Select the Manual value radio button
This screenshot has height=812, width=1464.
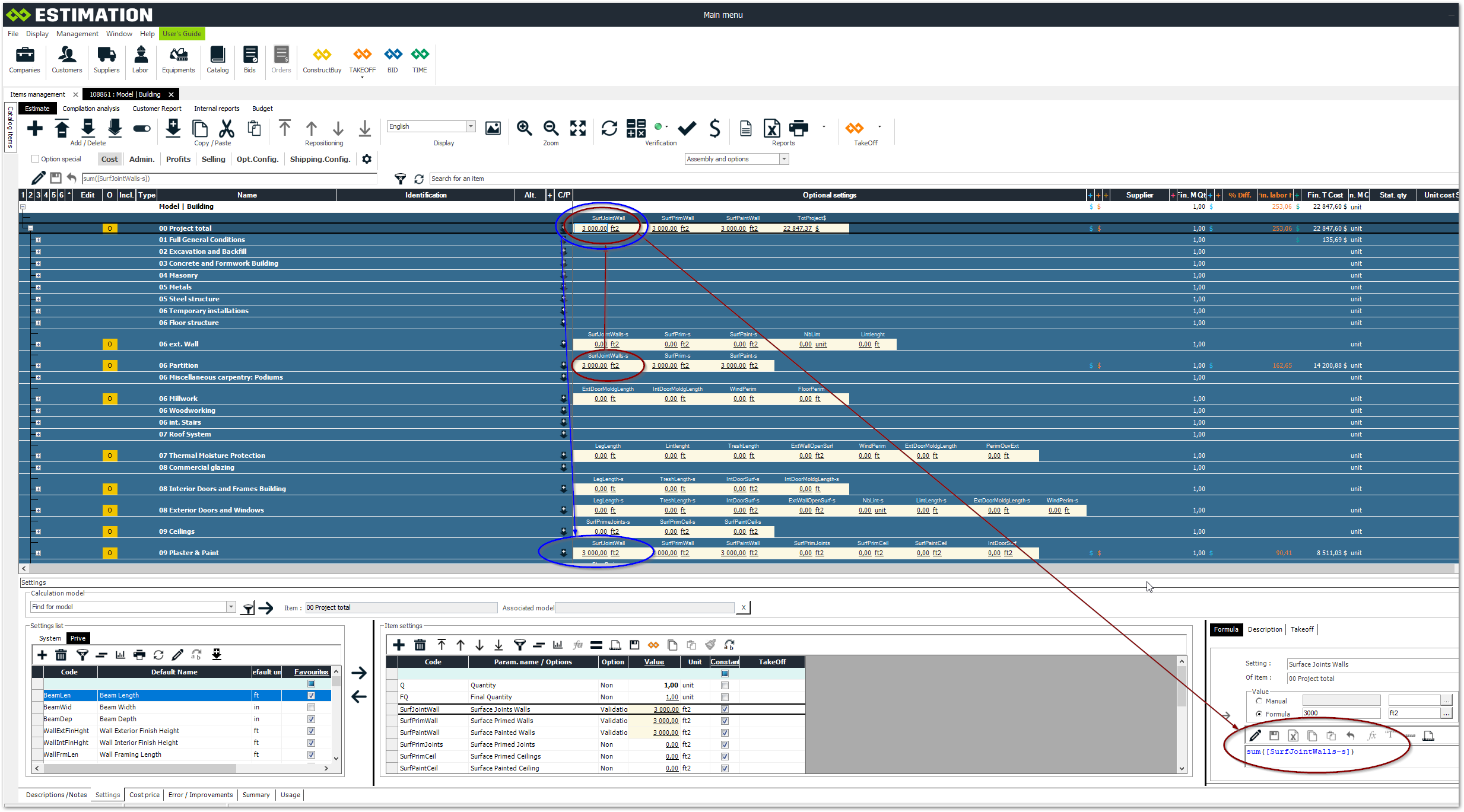(1259, 701)
